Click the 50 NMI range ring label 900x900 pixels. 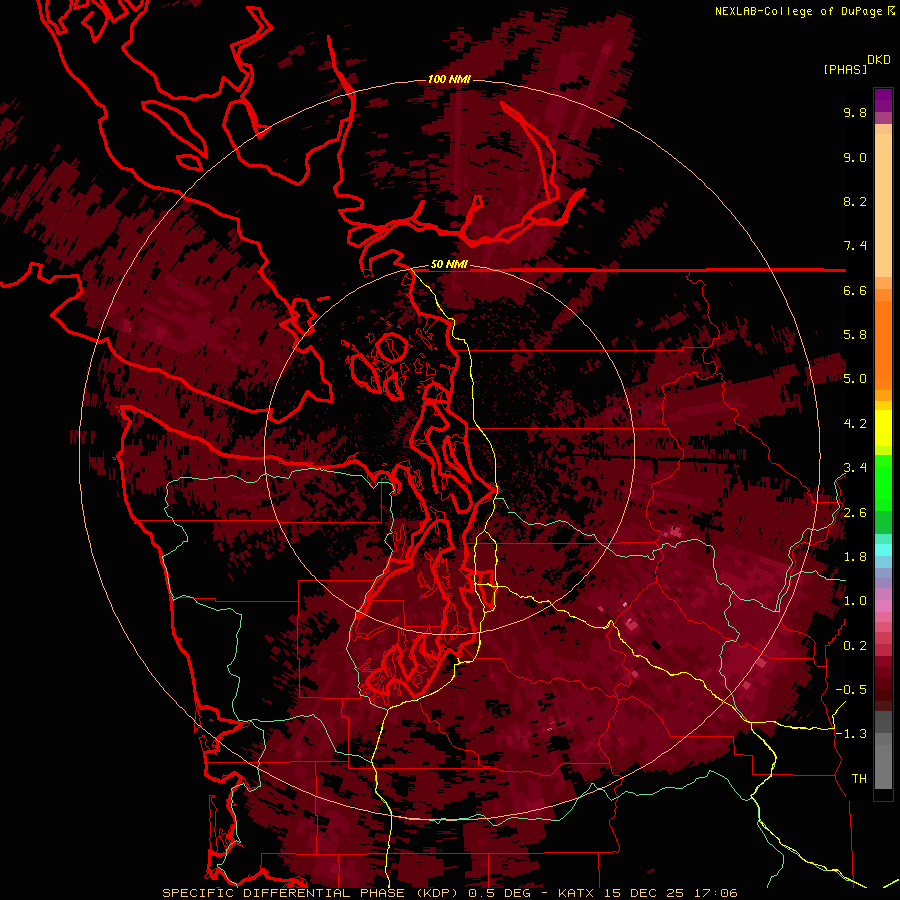point(449,265)
